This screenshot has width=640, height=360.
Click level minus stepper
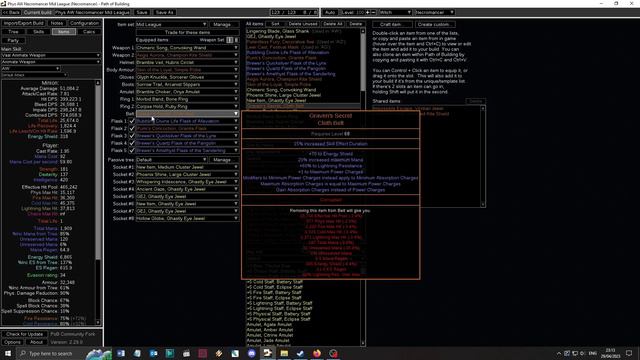point(373,12)
